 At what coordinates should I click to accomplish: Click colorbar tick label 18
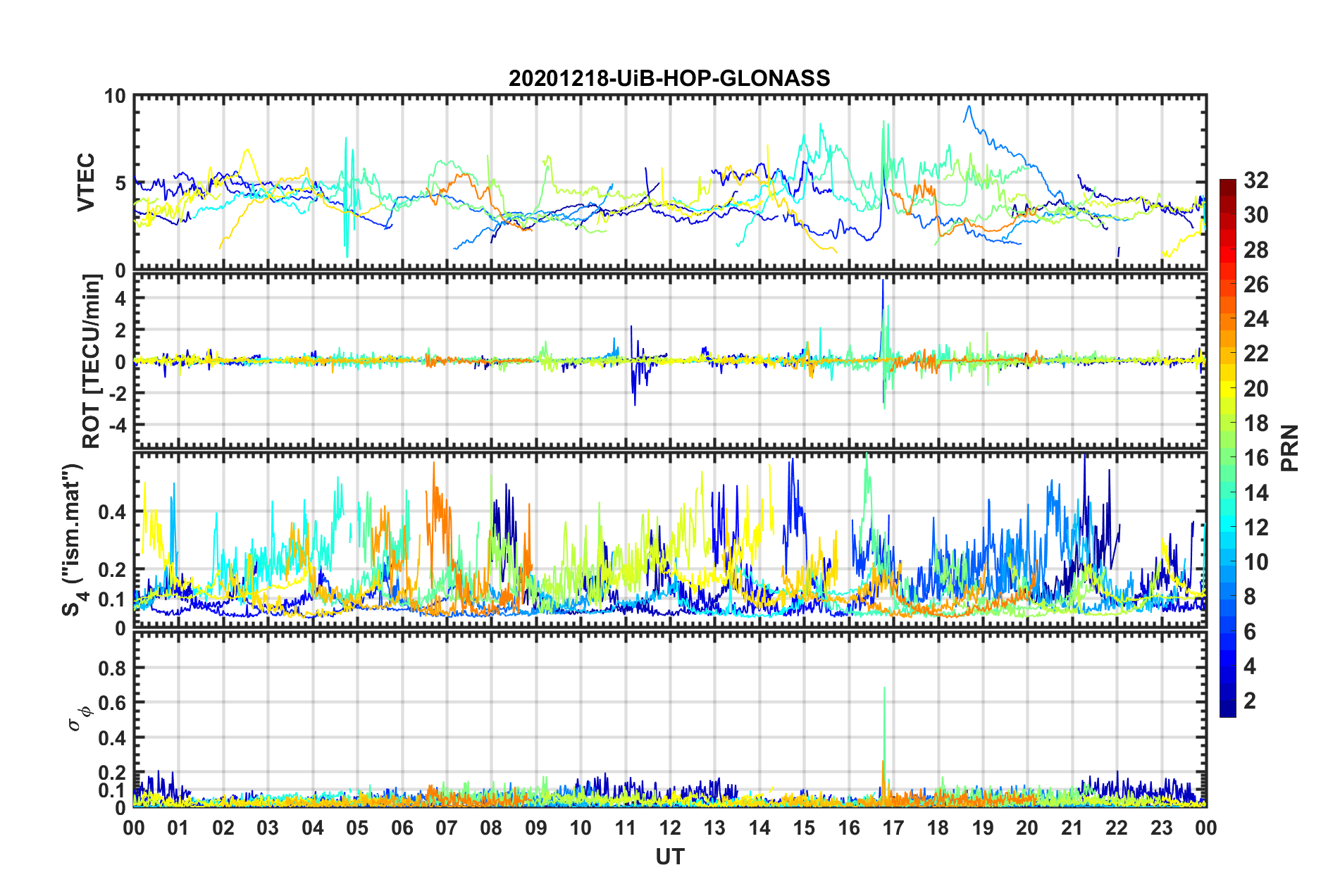point(1255,423)
